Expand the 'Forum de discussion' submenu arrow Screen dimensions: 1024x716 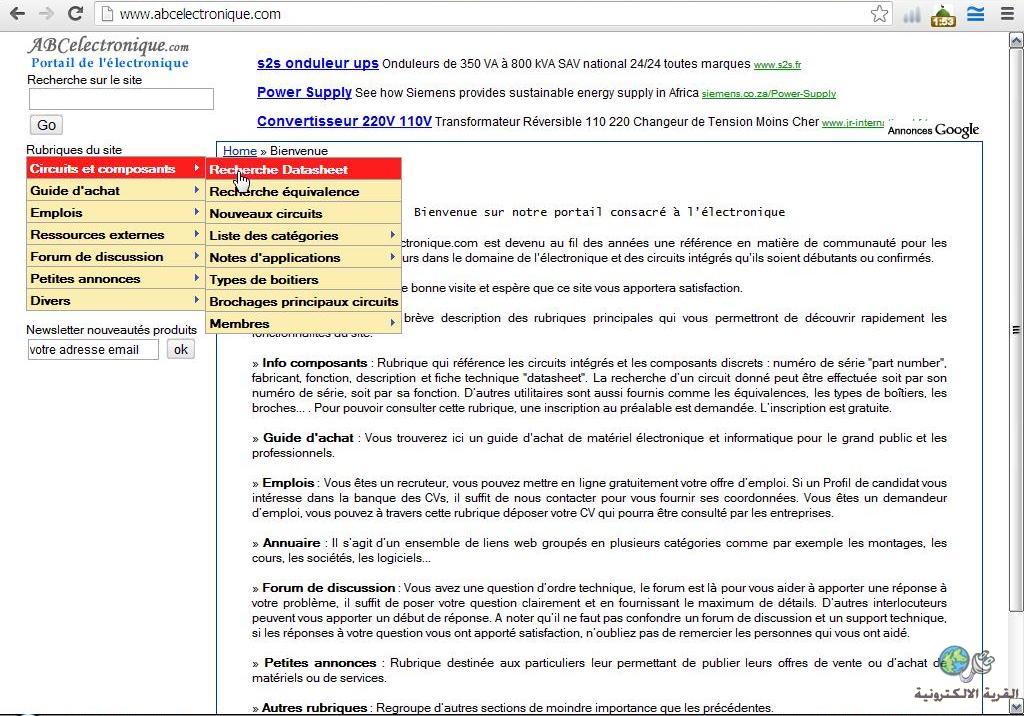pos(196,256)
